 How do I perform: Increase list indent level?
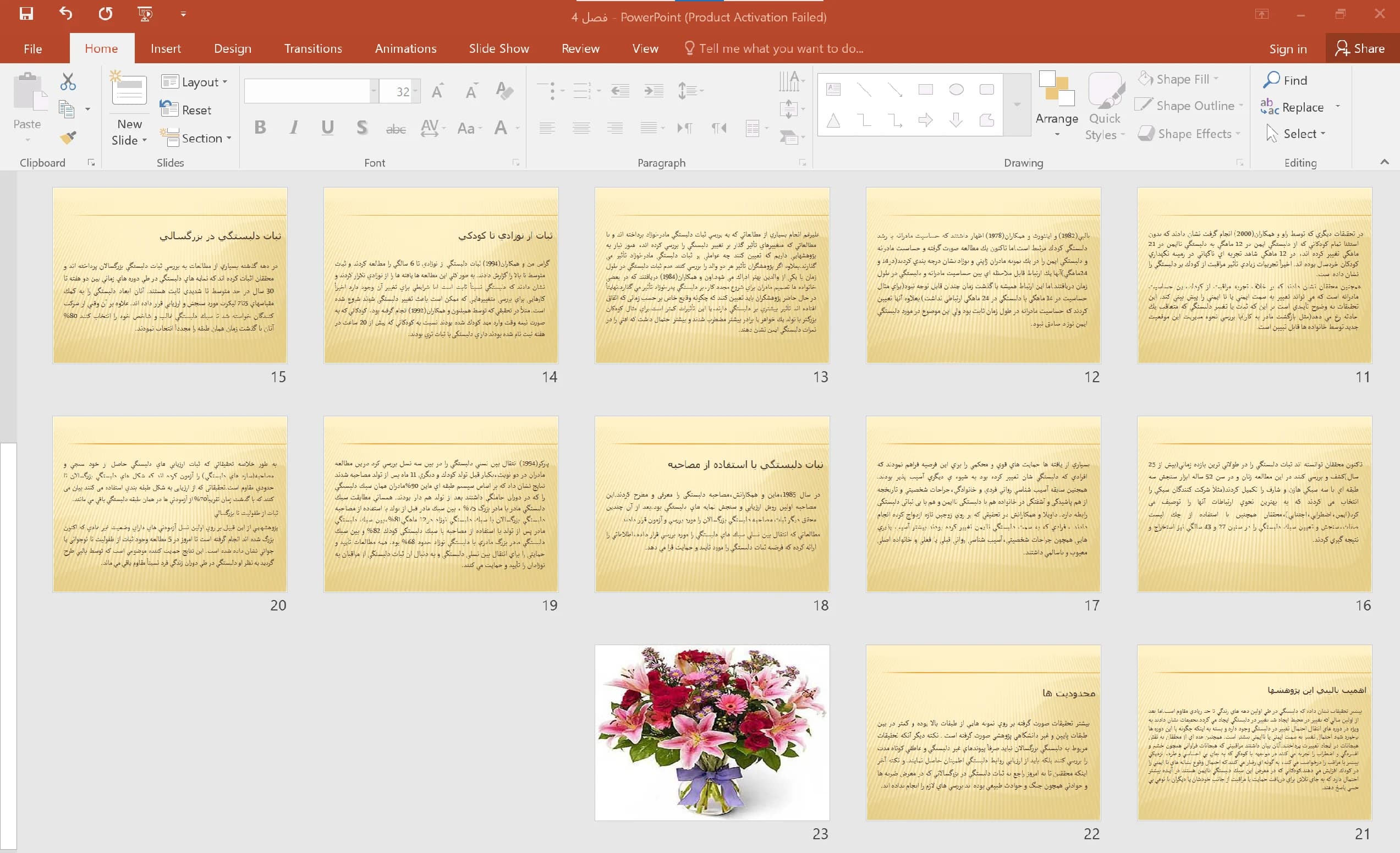coord(654,90)
